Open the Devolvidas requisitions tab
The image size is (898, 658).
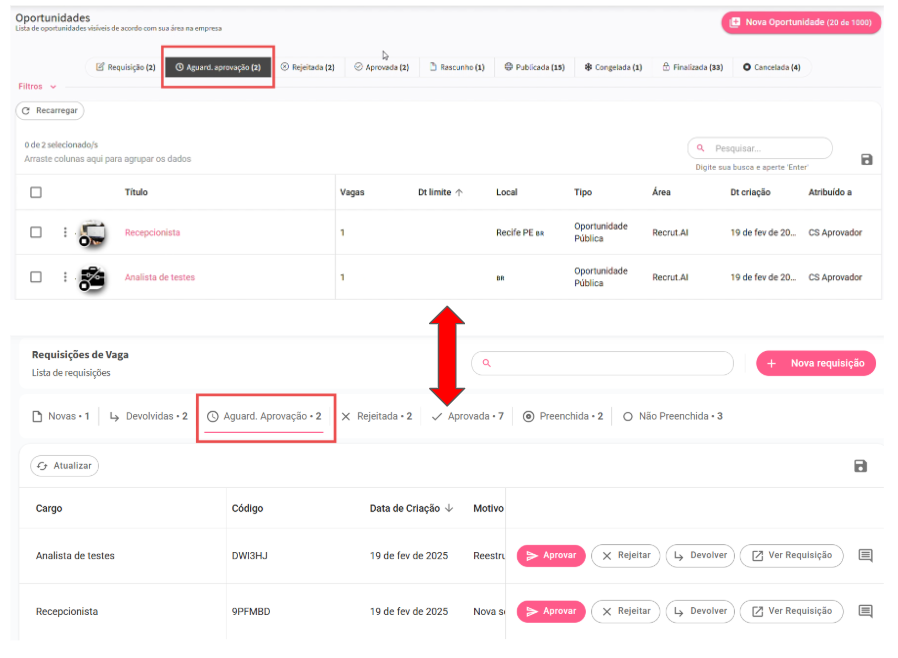click(148, 416)
